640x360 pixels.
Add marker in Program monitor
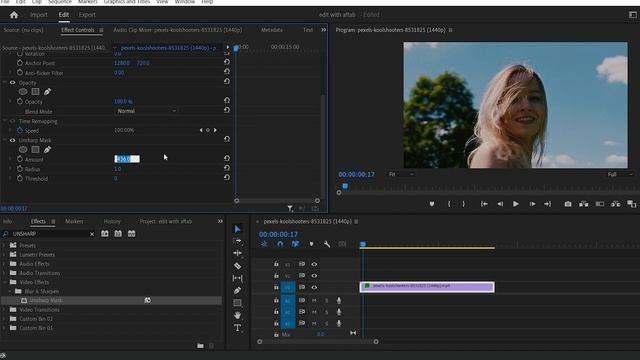click(431, 204)
